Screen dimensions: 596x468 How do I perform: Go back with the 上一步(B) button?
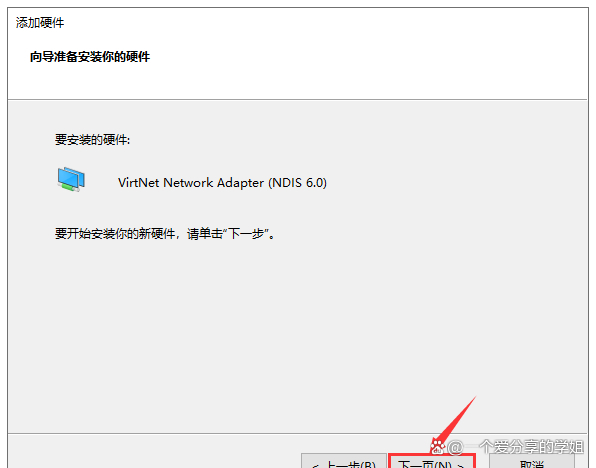click(x=344, y=462)
